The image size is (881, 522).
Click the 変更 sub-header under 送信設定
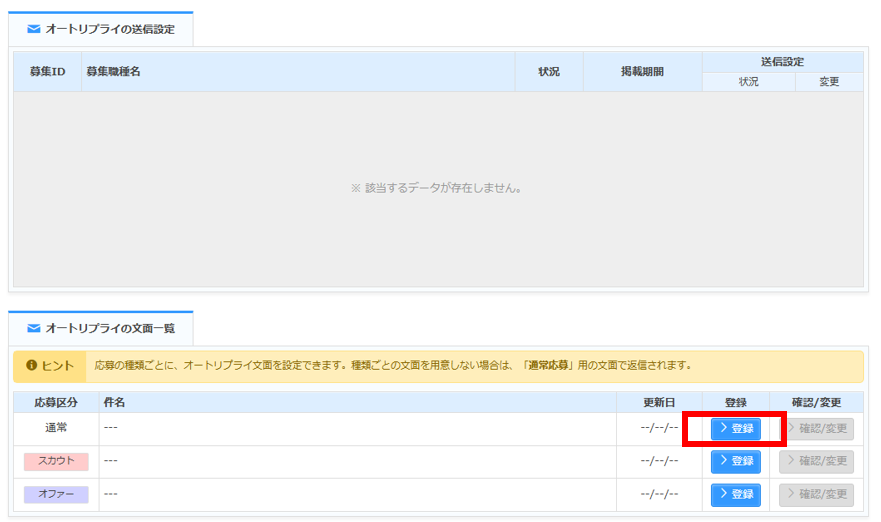point(829,82)
